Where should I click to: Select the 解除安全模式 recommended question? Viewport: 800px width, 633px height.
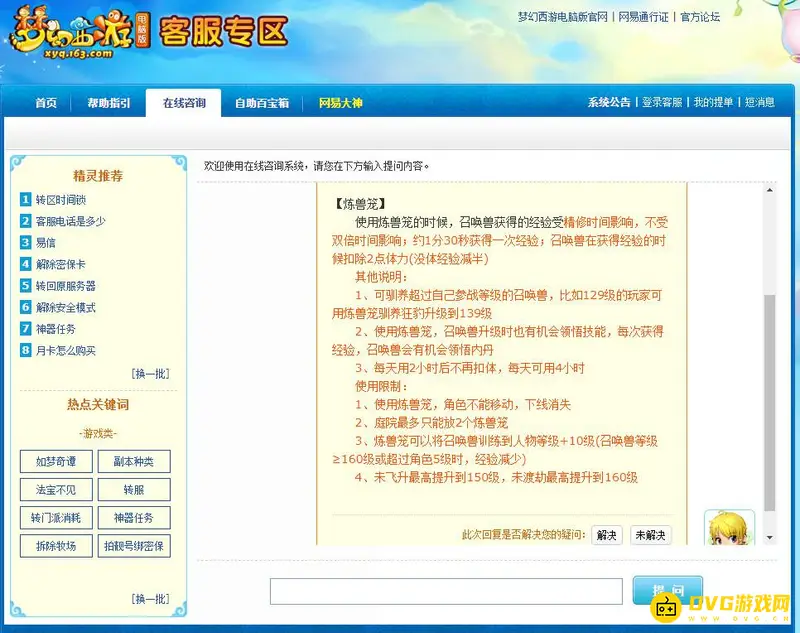point(65,308)
